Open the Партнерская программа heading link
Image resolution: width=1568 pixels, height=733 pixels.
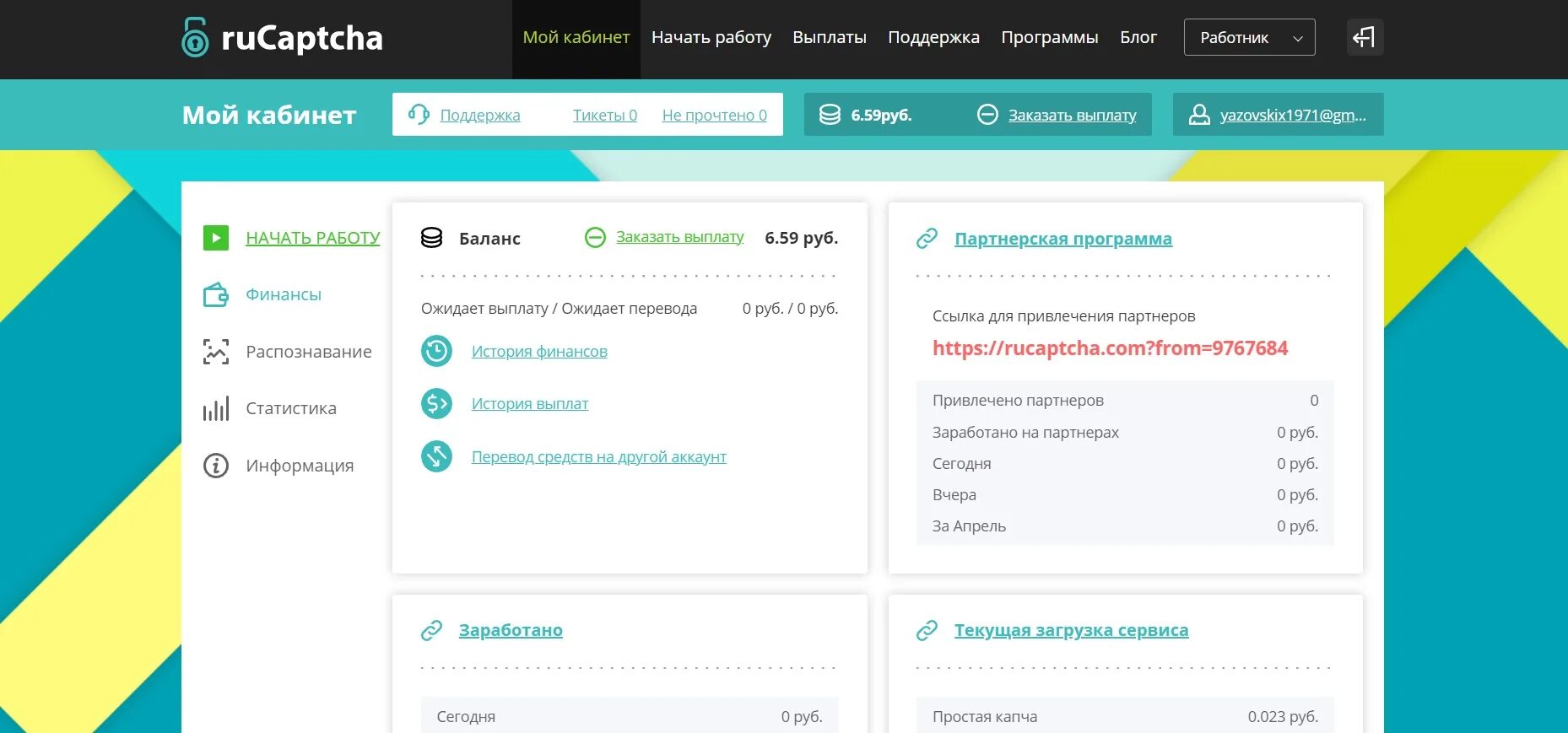pyautogui.click(x=1063, y=239)
